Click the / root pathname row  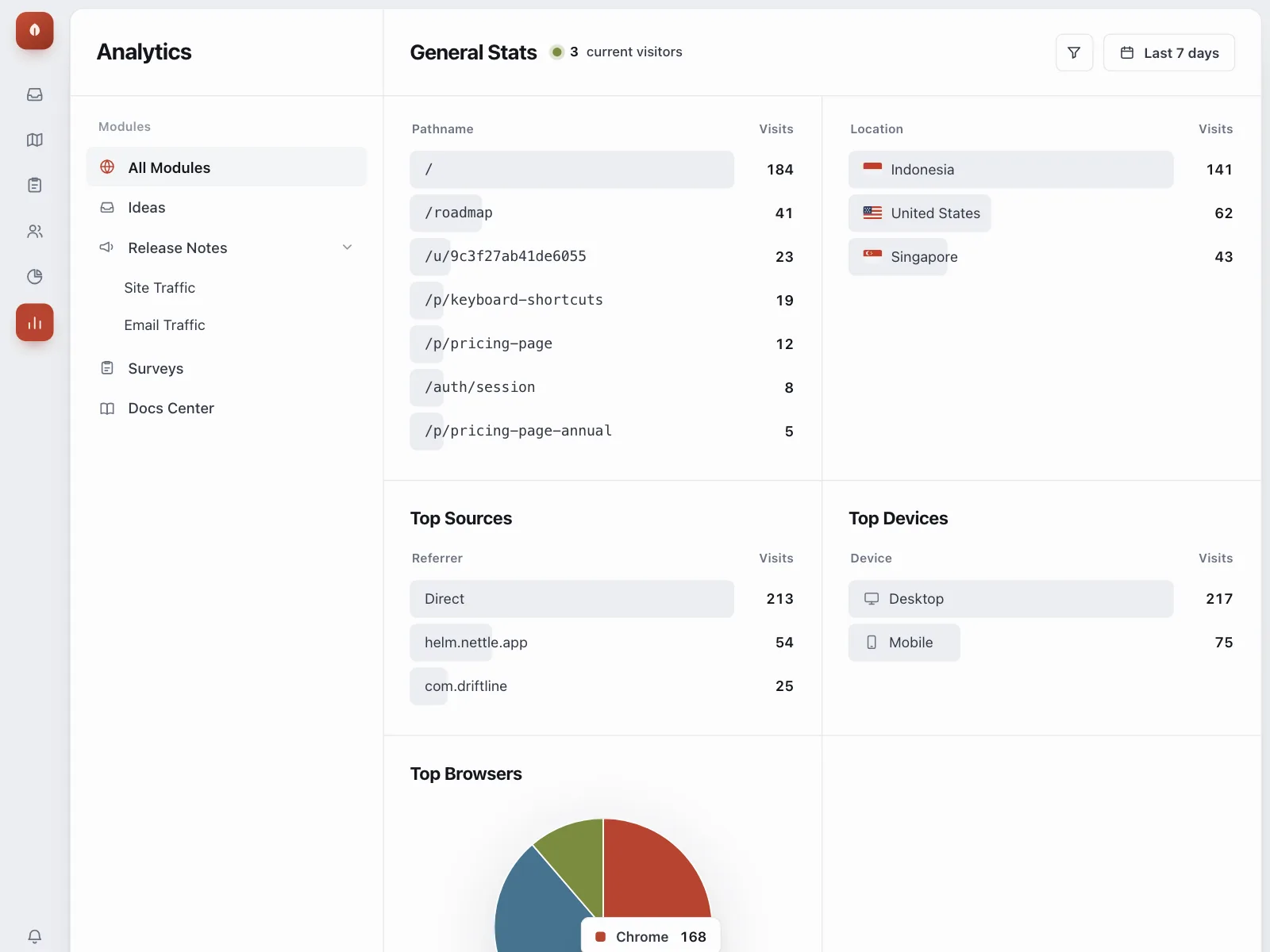coord(602,170)
